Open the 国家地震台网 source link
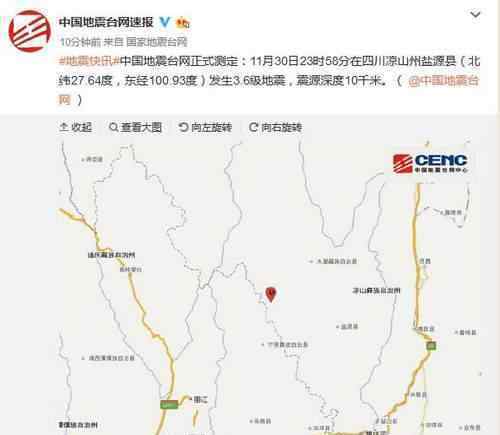This screenshot has width=500, height=435. click(157, 42)
